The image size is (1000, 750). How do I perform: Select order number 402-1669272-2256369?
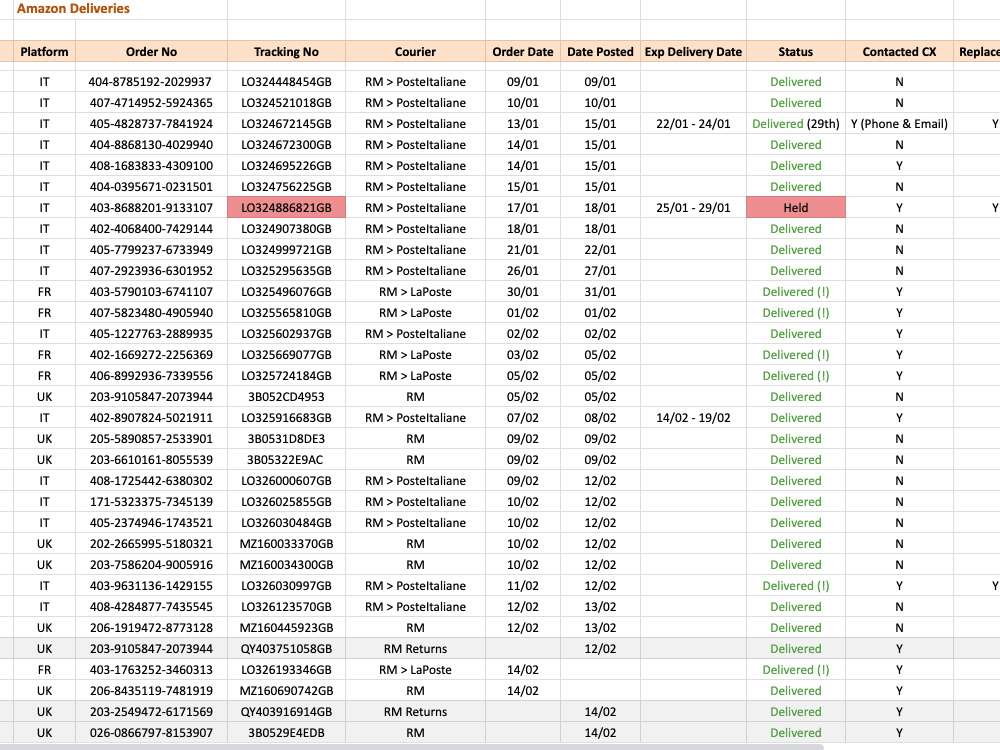tap(151, 355)
